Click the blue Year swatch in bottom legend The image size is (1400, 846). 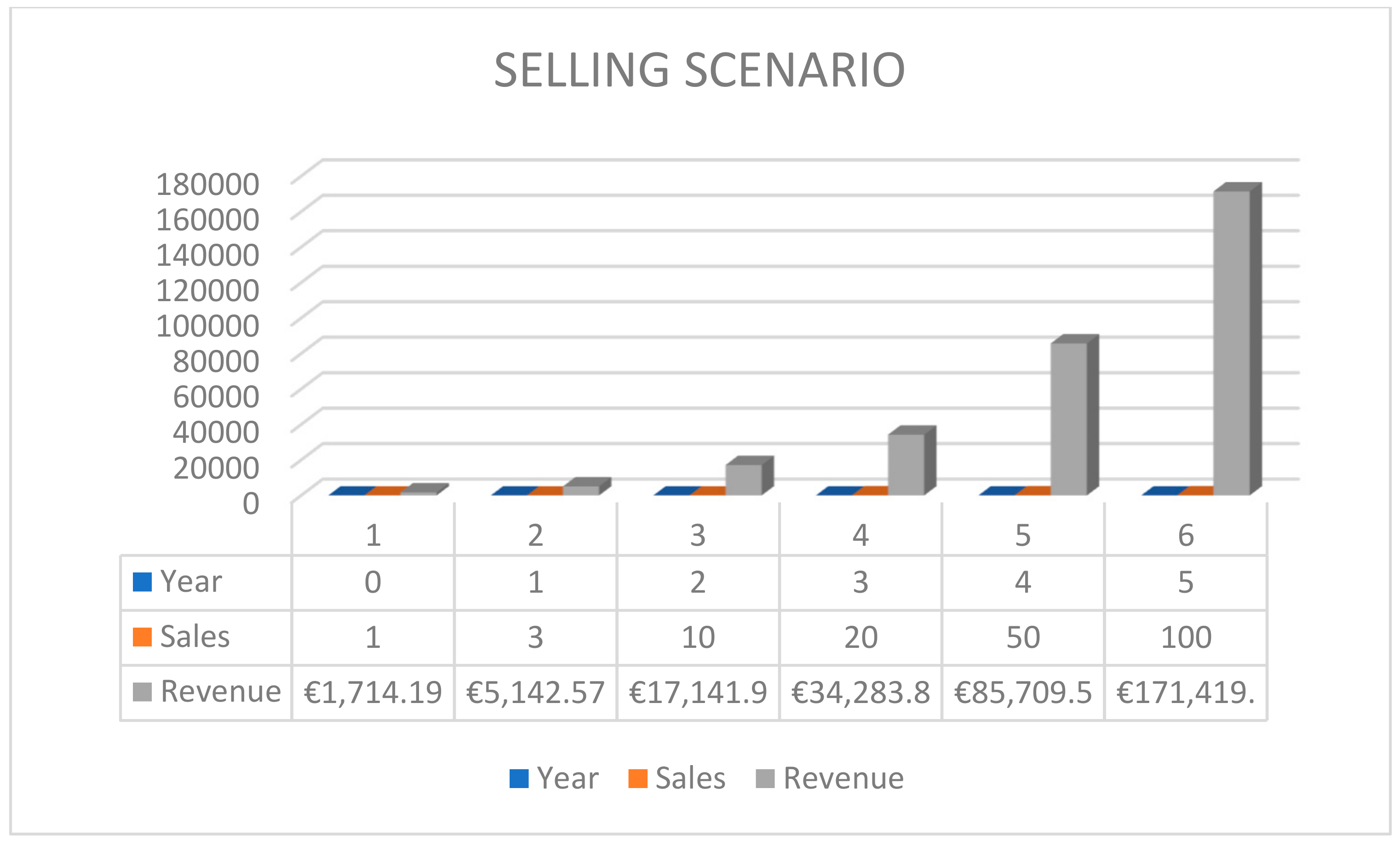point(519,778)
